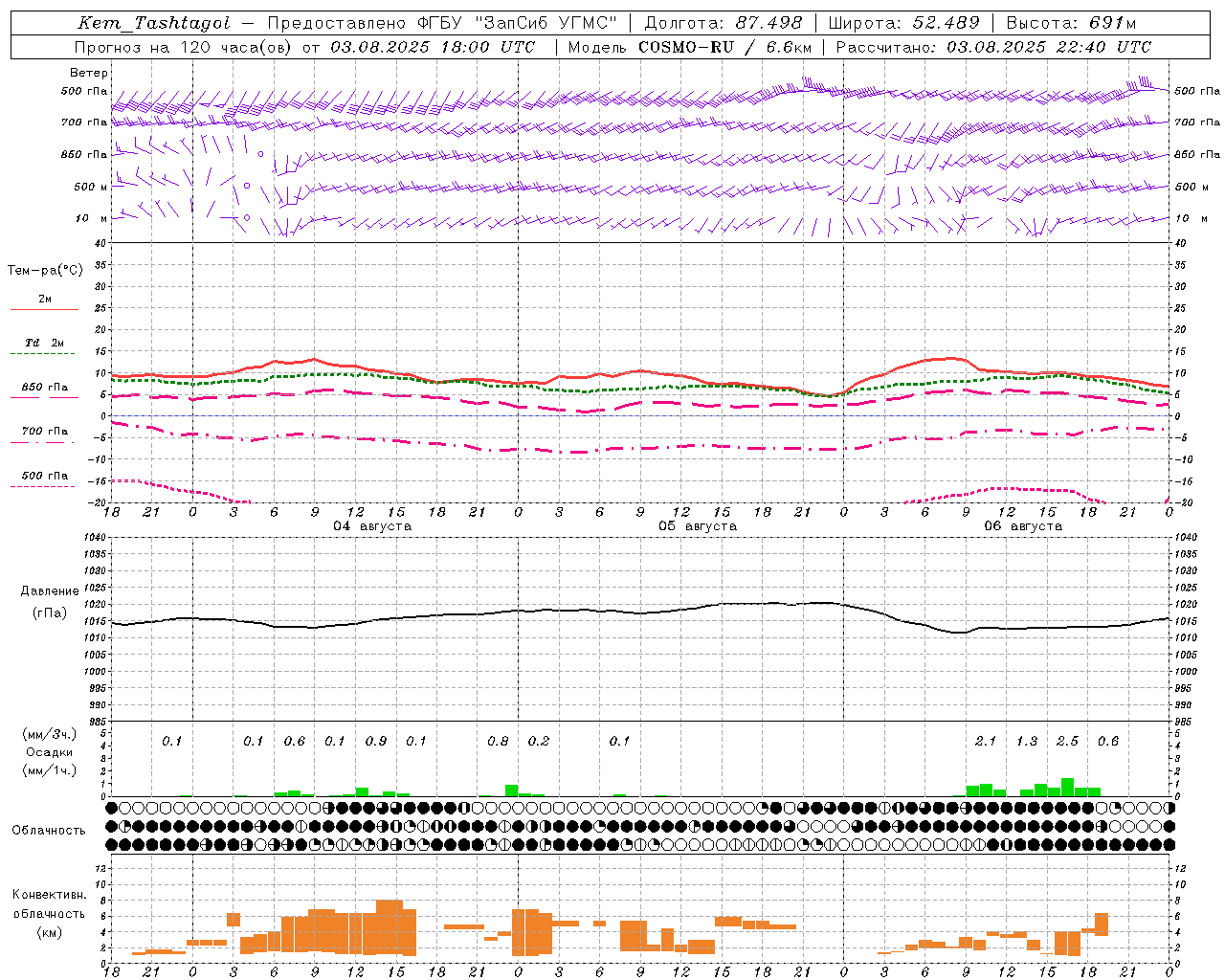Image resolution: width=1225 pixels, height=980 pixels.
Task: Click the Осадки panel label
Action: pos(50,752)
